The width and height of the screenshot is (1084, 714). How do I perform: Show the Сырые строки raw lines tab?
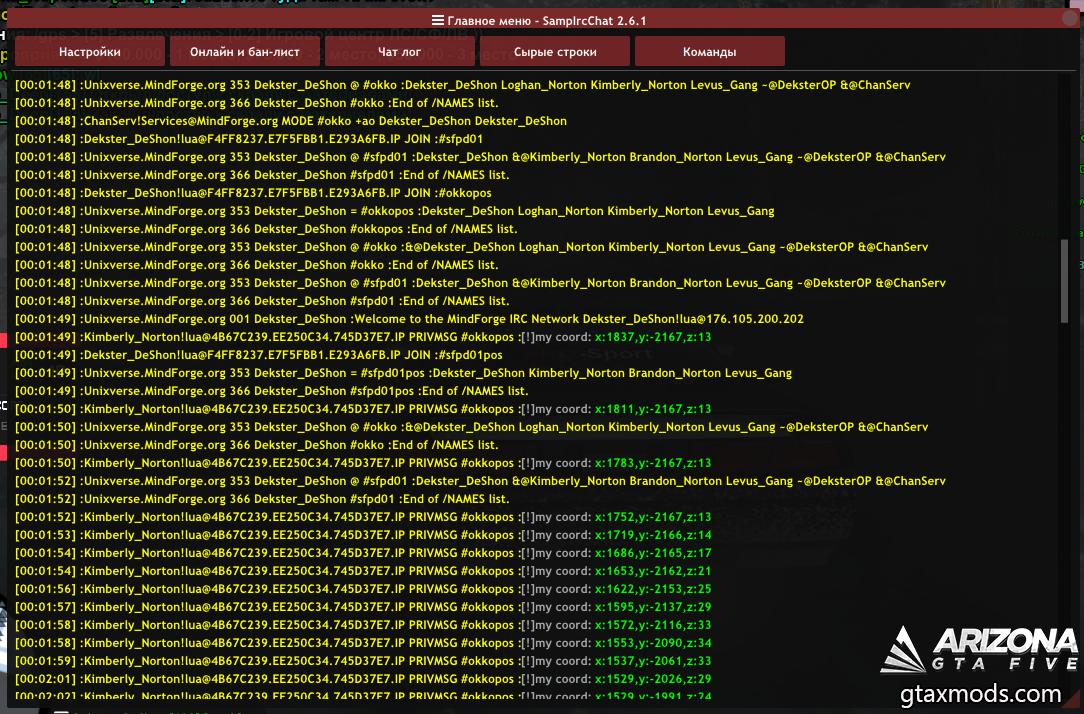click(x=555, y=52)
